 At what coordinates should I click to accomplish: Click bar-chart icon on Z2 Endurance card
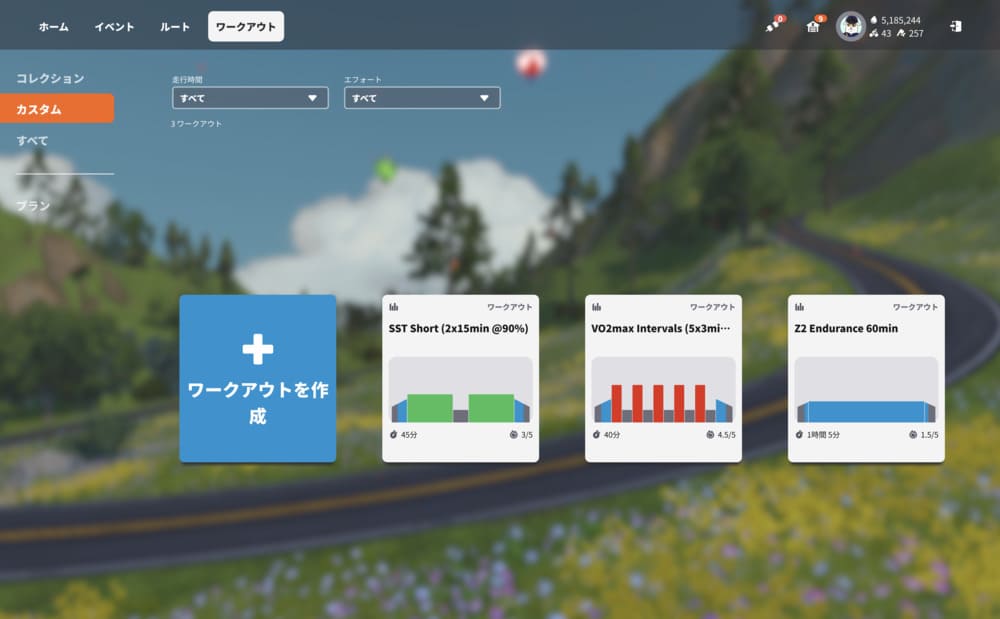pyautogui.click(x=799, y=307)
